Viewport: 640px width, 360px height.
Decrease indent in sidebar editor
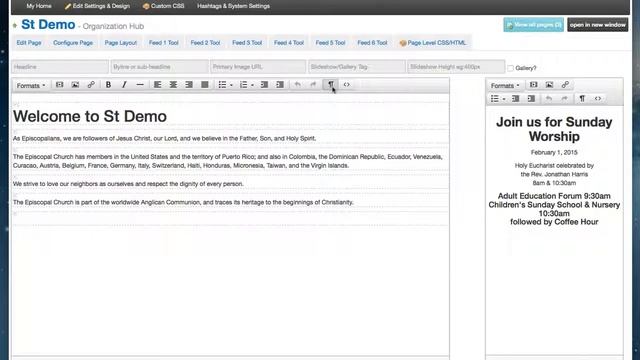(x=516, y=99)
